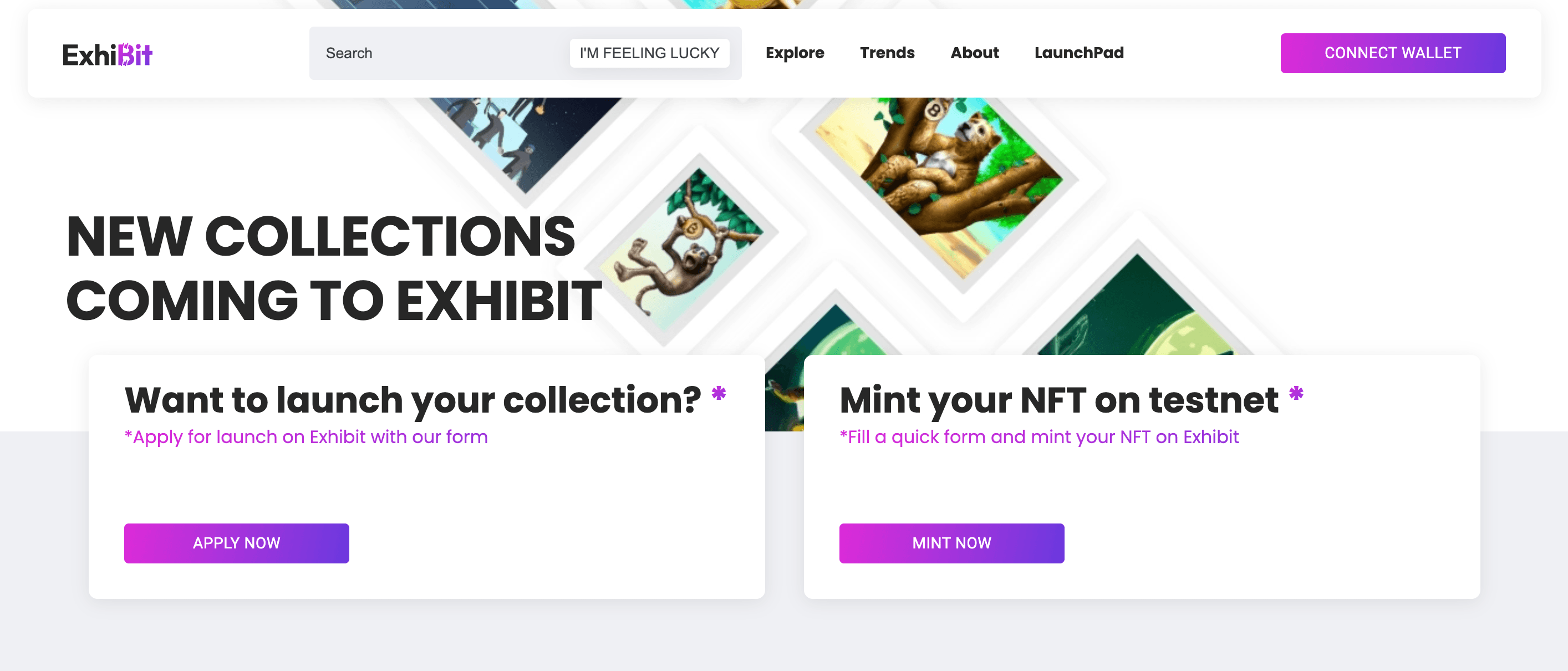Image resolution: width=1568 pixels, height=671 pixels.
Task: Click the 'NEW COLLECTIONS COMING TO EXHIBIT' headline
Action: click(x=333, y=268)
